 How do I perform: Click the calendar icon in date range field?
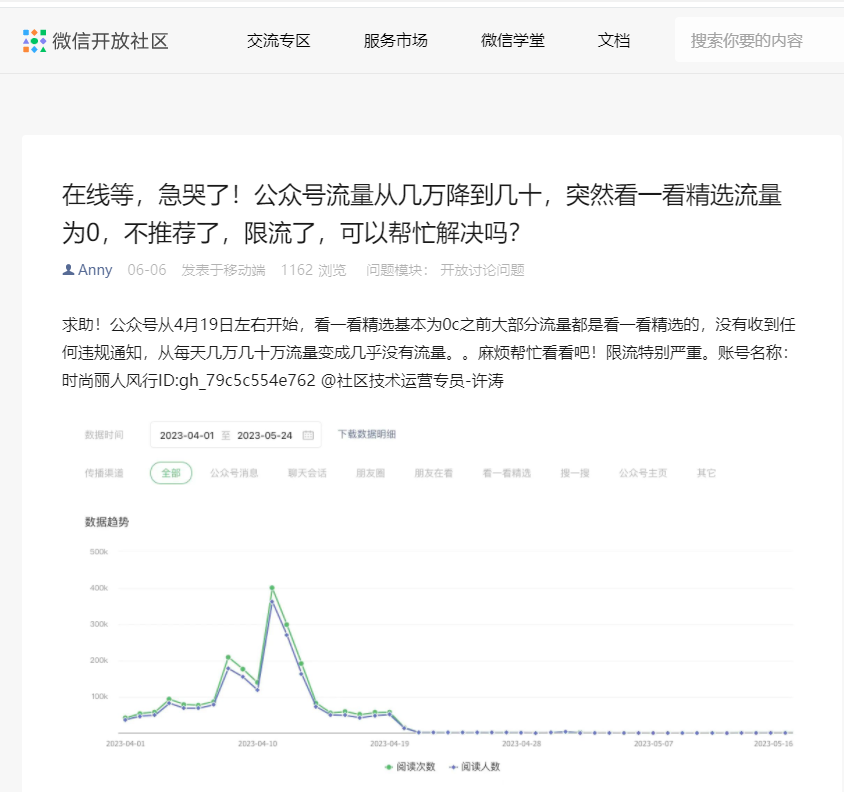point(308,435)
